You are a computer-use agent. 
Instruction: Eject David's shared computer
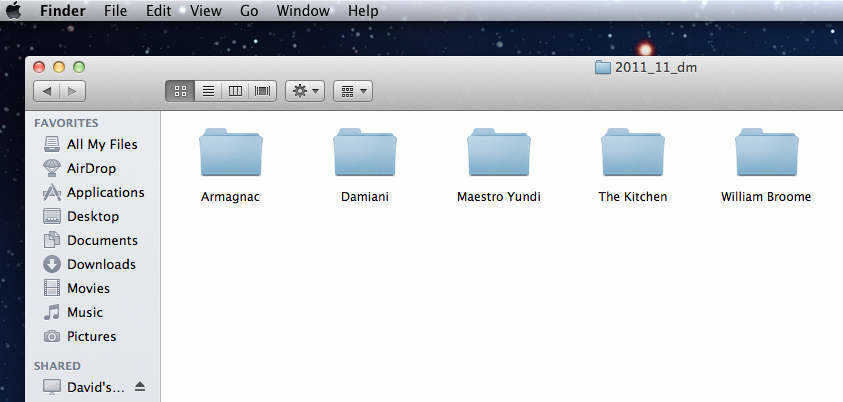pos(140,386)
